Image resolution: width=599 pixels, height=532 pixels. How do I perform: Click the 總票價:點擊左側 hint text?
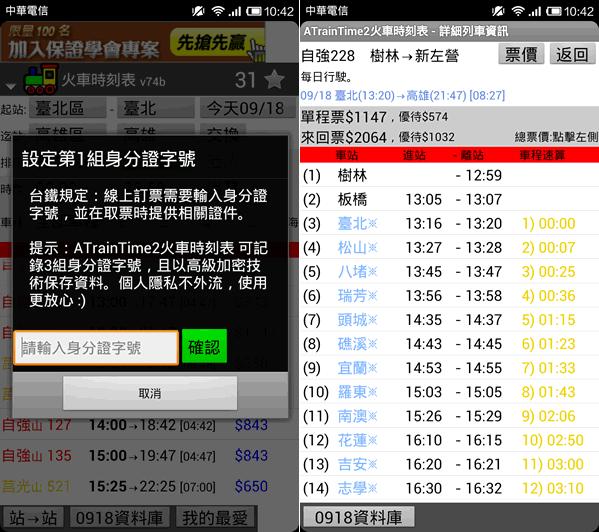tap(556, 137)
